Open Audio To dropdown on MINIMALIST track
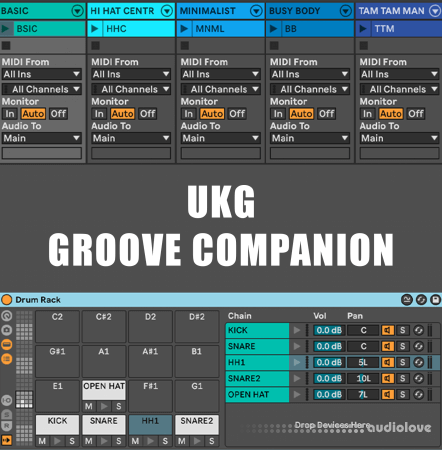This screenshot has height=450, width=442. click(220, 138)
